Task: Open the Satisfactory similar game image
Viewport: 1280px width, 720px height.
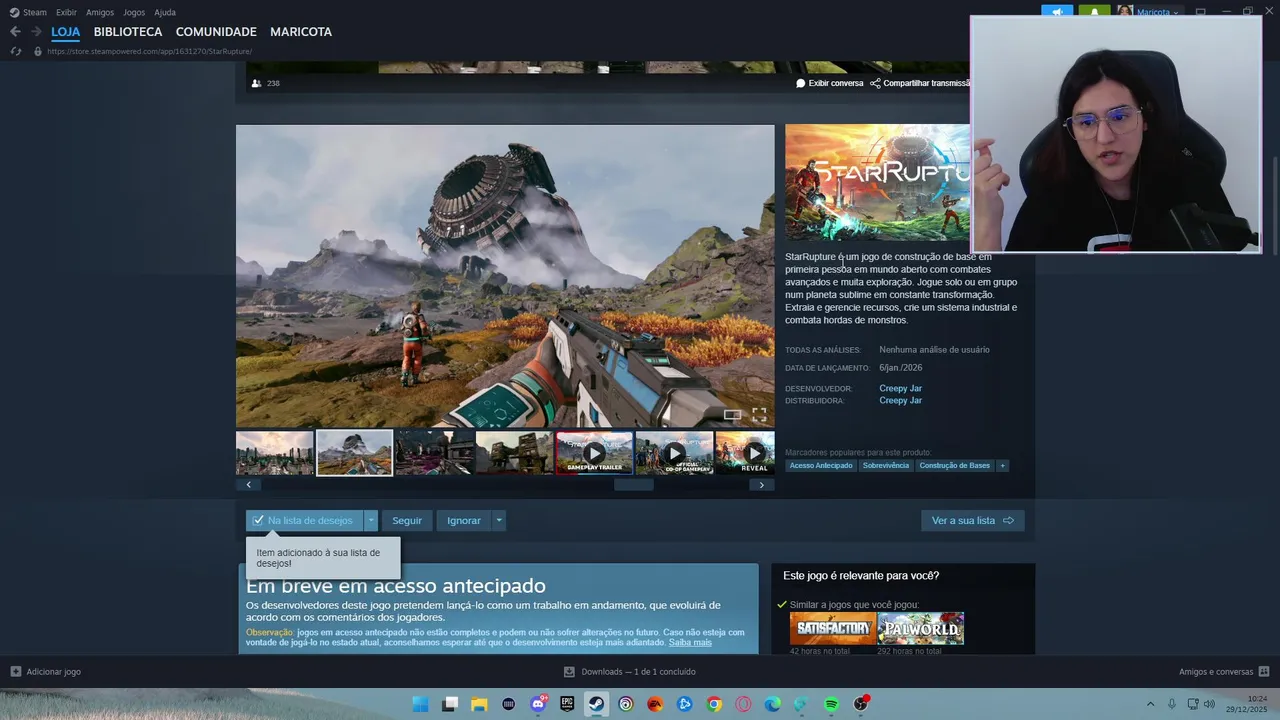Action: coord(833,628)
